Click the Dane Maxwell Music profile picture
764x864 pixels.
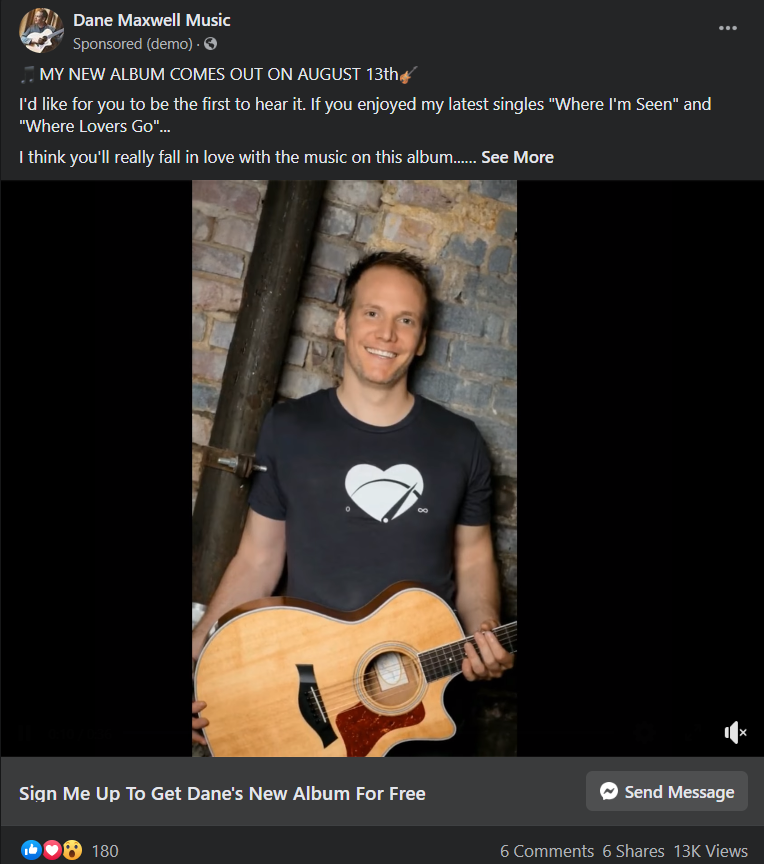pos(41,30)
